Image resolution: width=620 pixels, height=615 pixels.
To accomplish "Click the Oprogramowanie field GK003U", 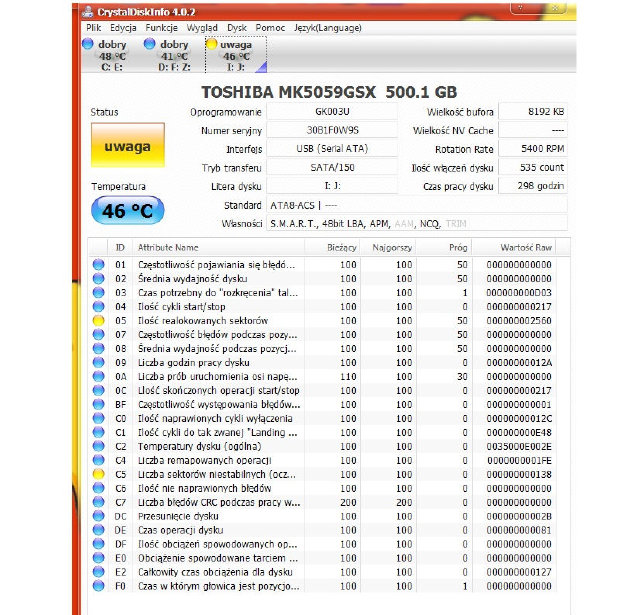I will tap(332, 112).
